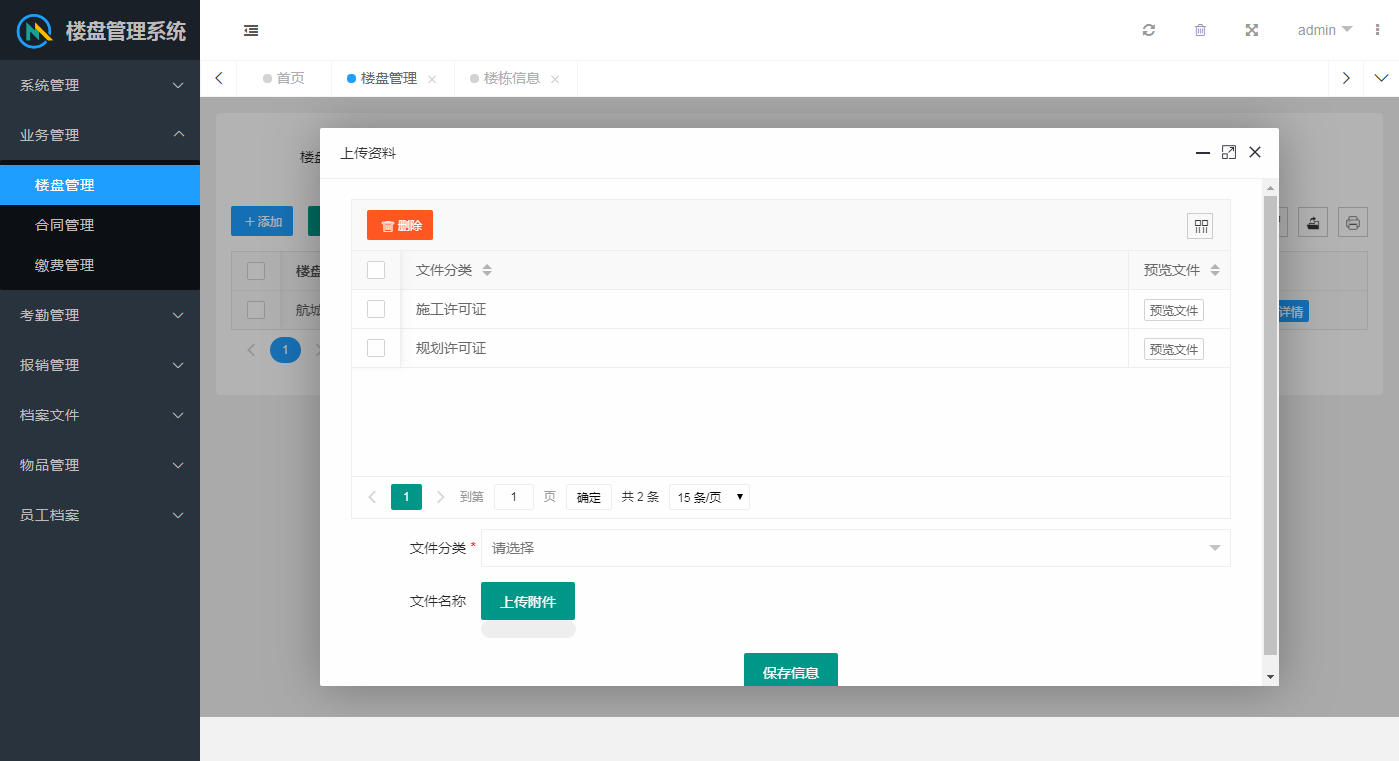Click the trash icon in top header

pos(1200,30)
